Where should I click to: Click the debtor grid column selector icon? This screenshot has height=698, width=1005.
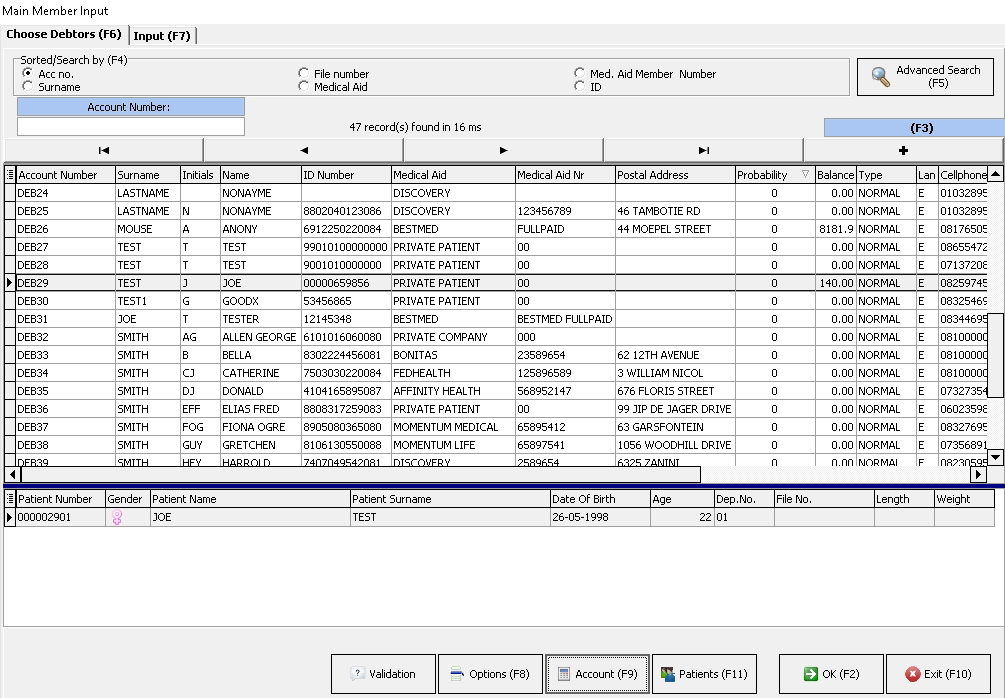10,175
